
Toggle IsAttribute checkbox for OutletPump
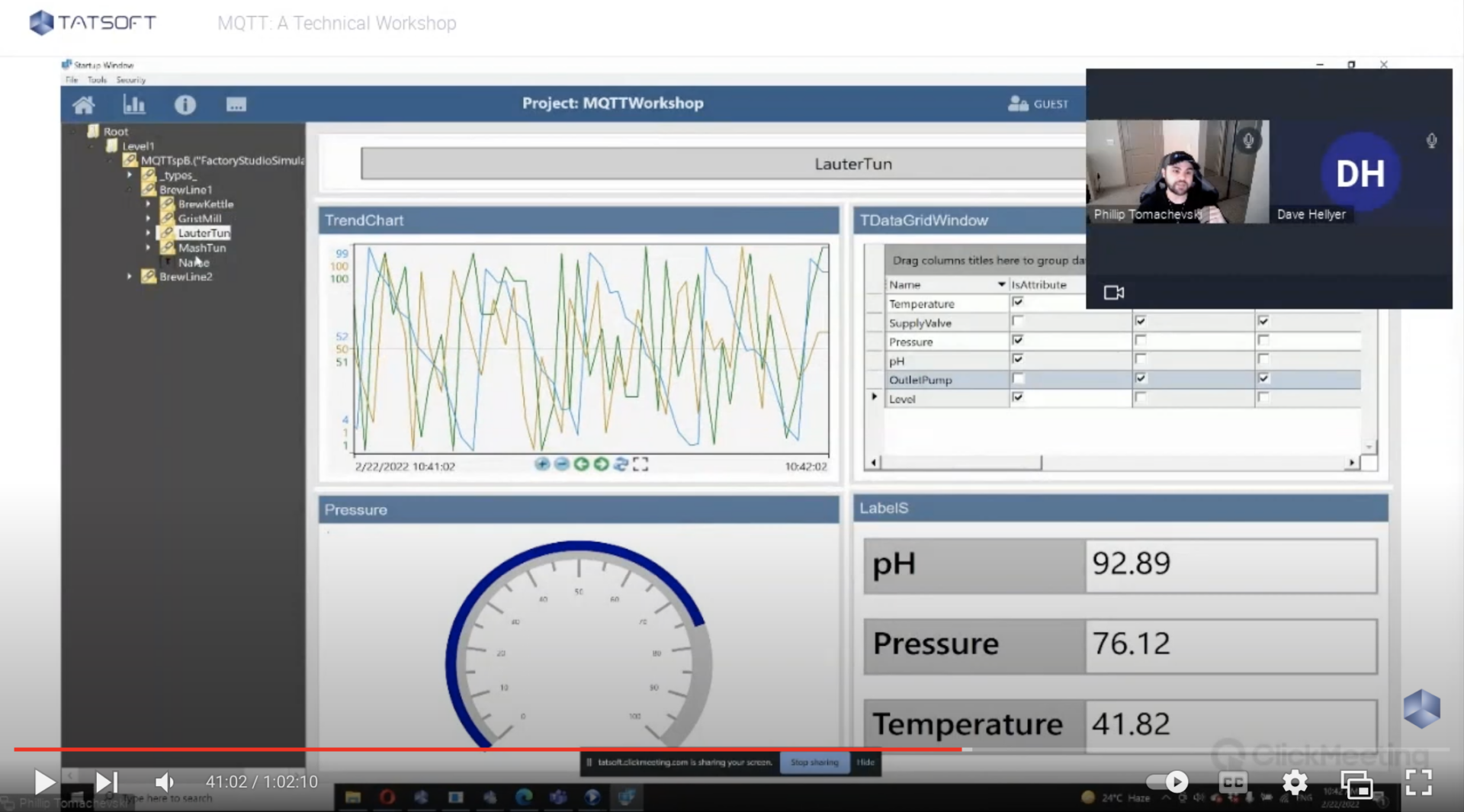1017,378
